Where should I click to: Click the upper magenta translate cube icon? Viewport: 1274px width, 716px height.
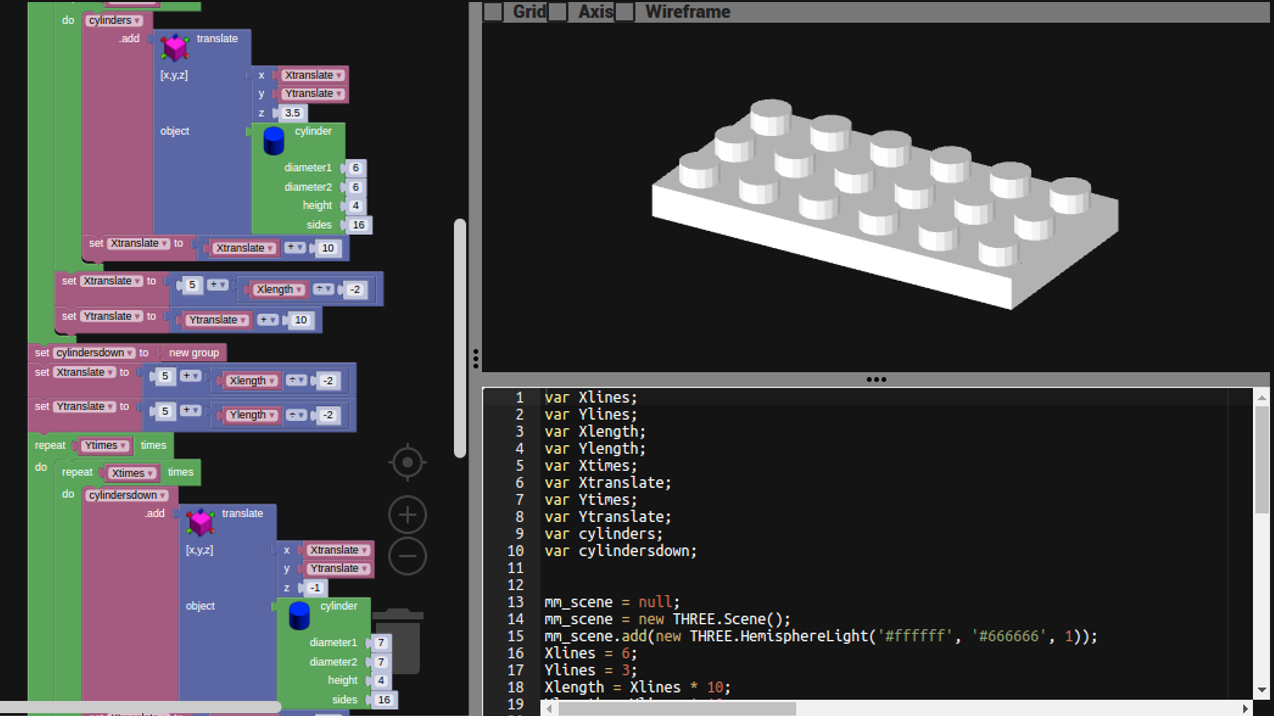tap(175, 47)
